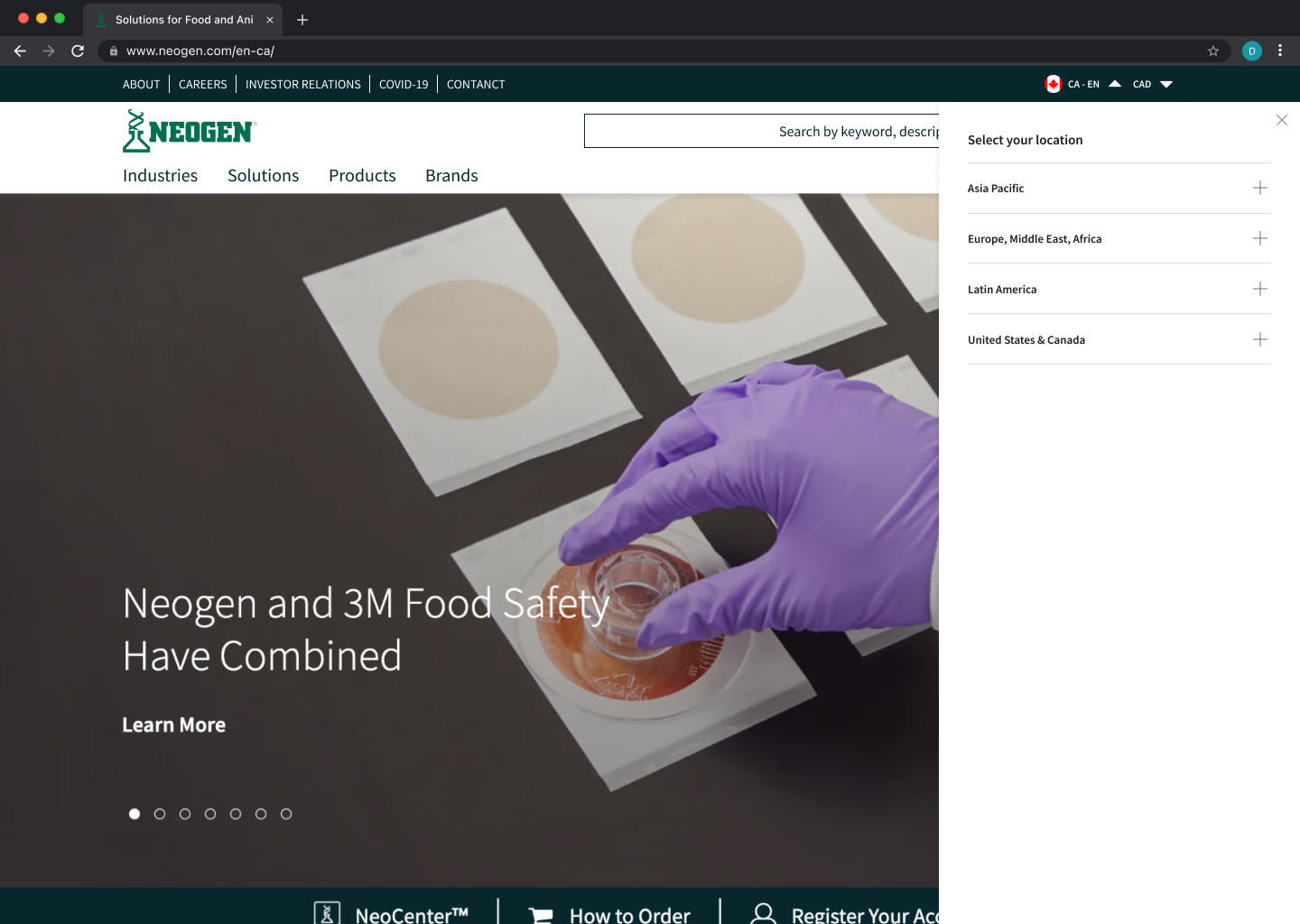The width and height of the screenshot is (1300, 924).
Task: Open the Careers link
Action: pyautogui.click(x=202, y=85)
